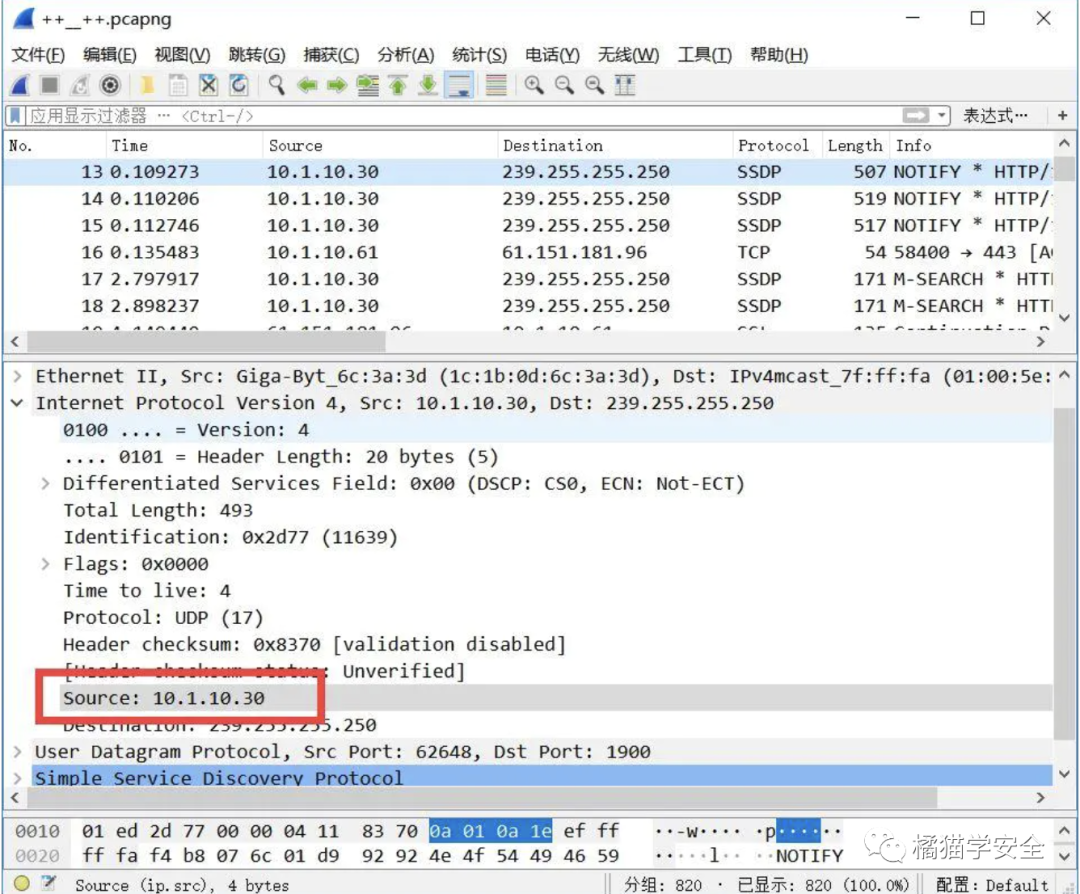Open capture options gear icon
The width and height of the screenshot is (1080, 894).
pyautogui.click(x=110, y=85)
